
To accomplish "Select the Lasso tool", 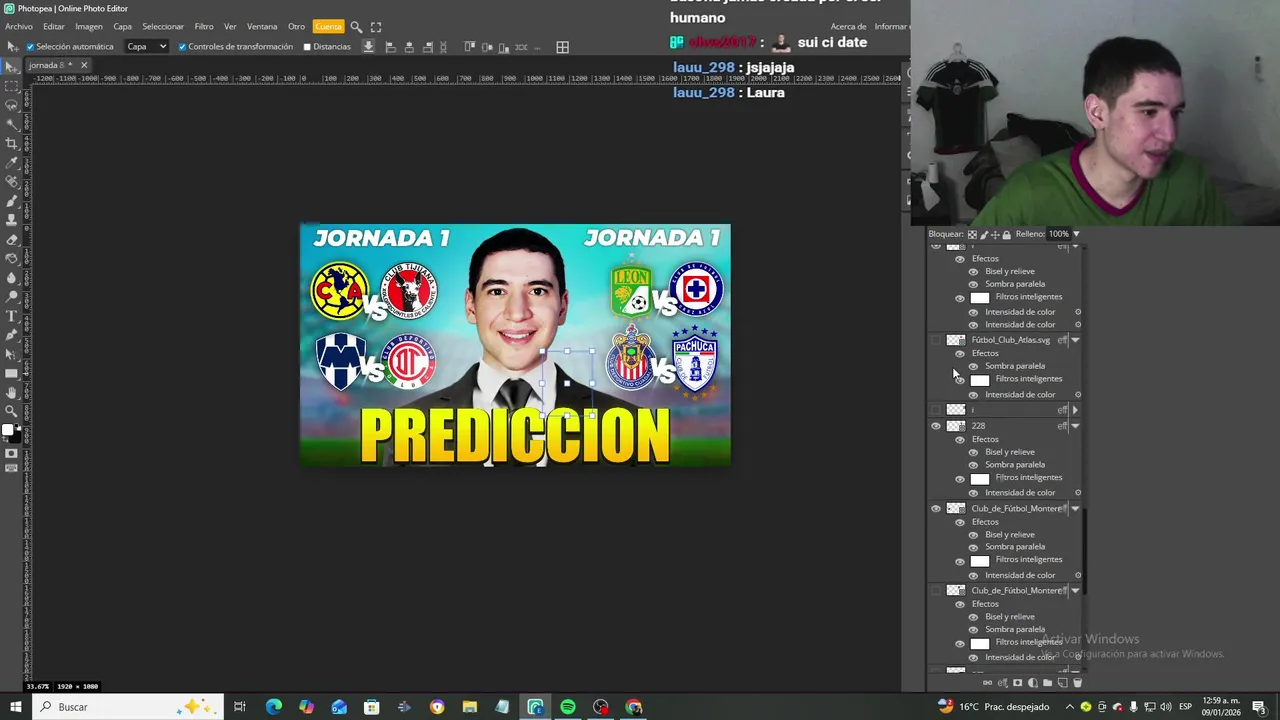I will point(12,105).
